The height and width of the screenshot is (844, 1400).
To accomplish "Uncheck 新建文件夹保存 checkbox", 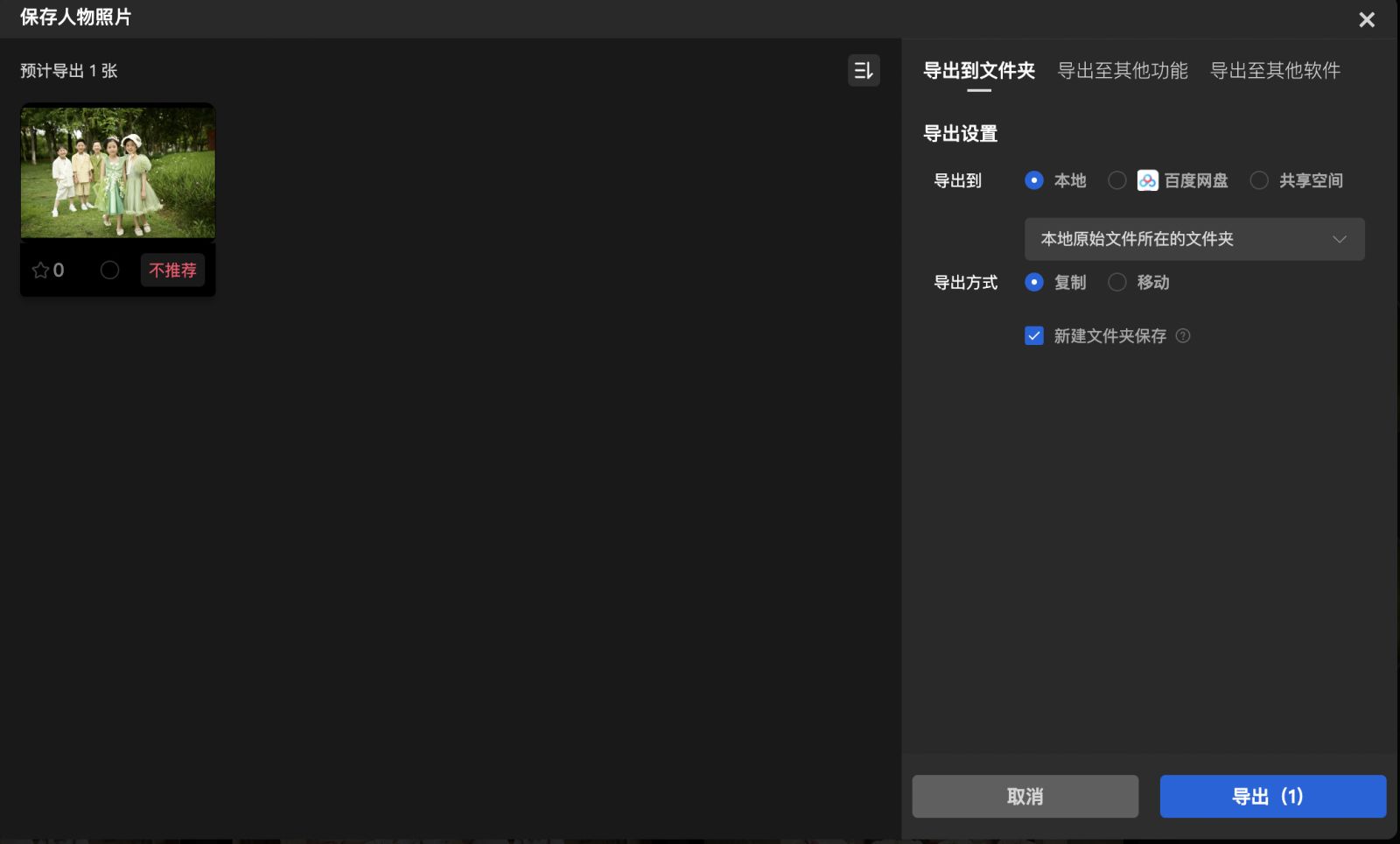I will (1034, 336).
